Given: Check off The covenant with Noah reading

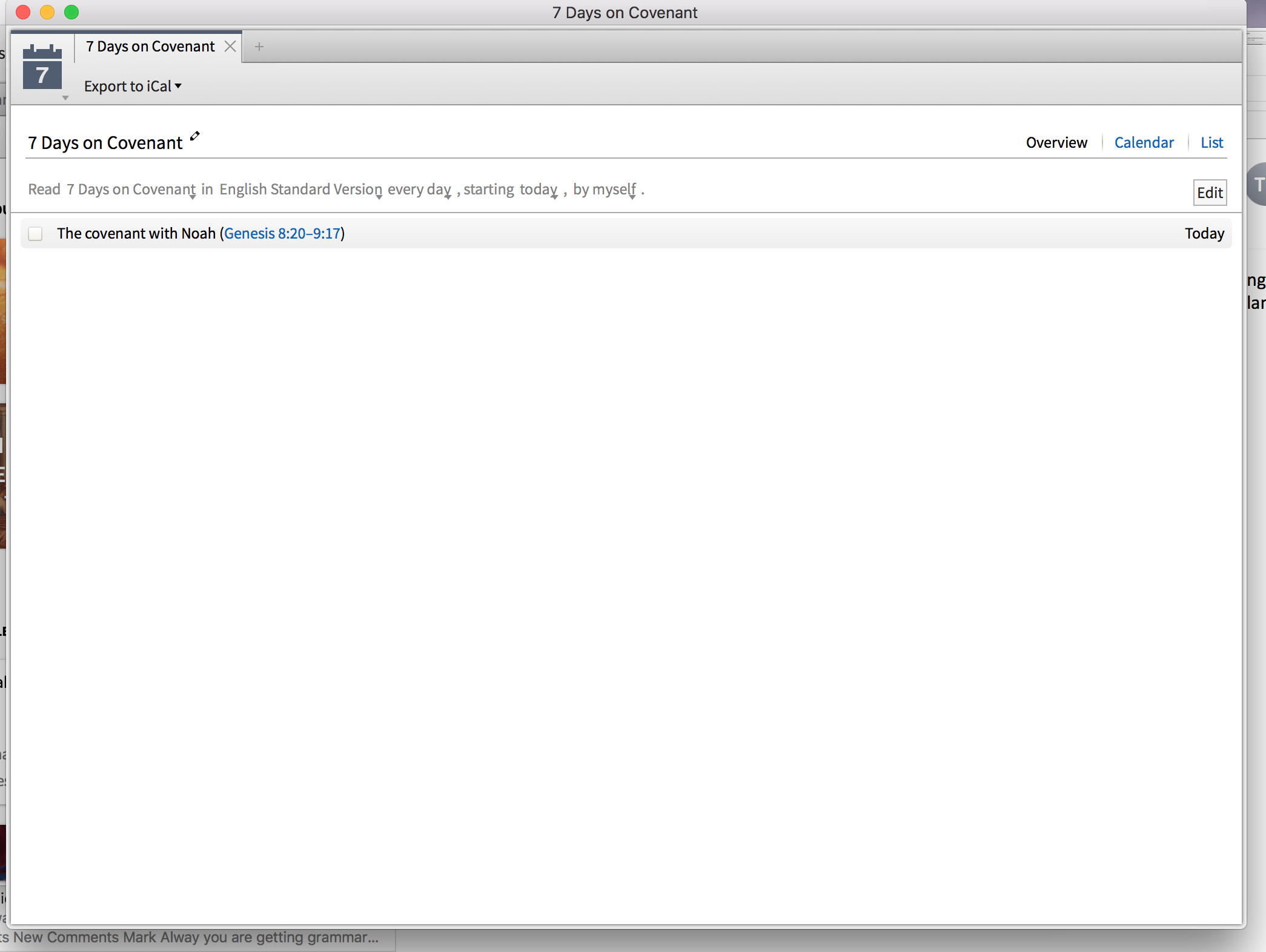Looking at the screenshot, I should point(36,234).
